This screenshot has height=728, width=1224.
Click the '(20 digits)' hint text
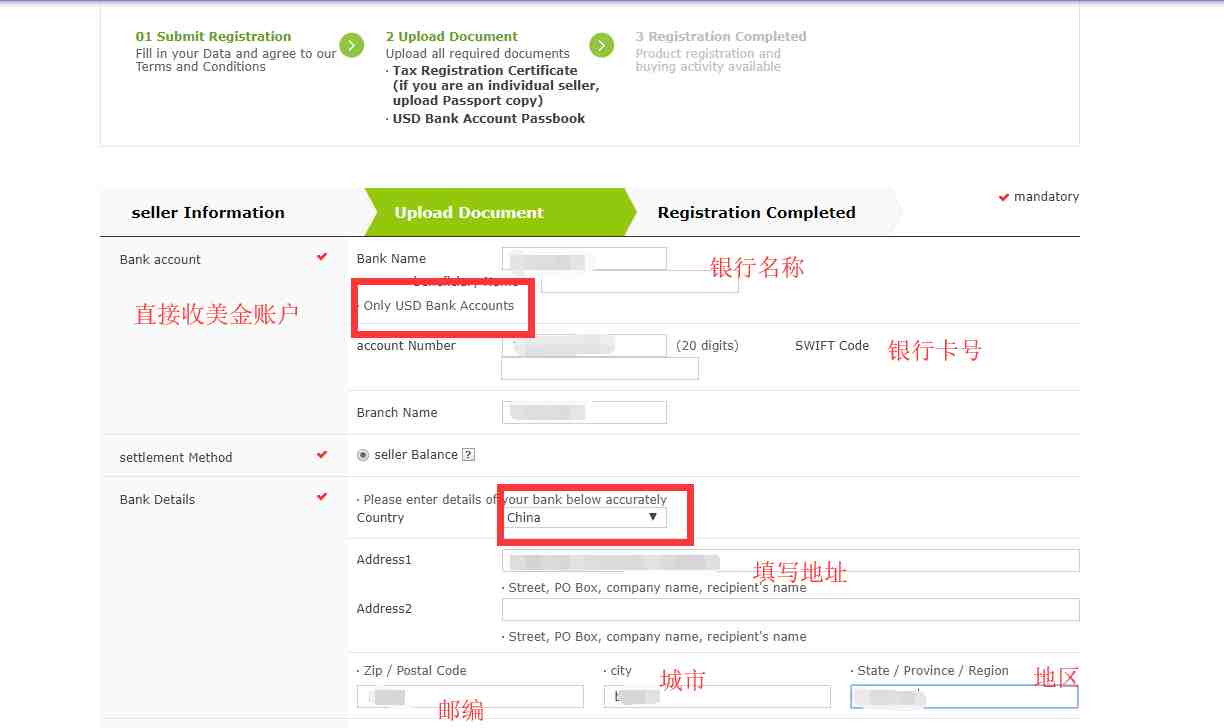tap(708, 346)
